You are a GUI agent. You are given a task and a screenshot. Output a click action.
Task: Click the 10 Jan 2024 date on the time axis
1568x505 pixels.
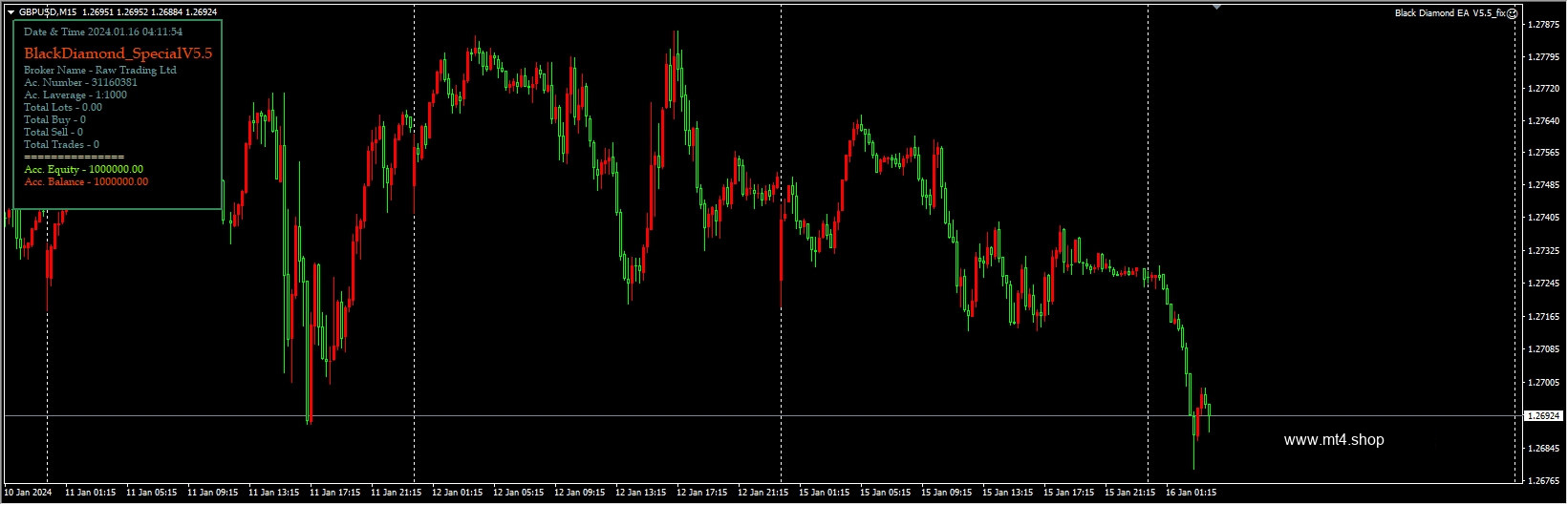[29, 494]
